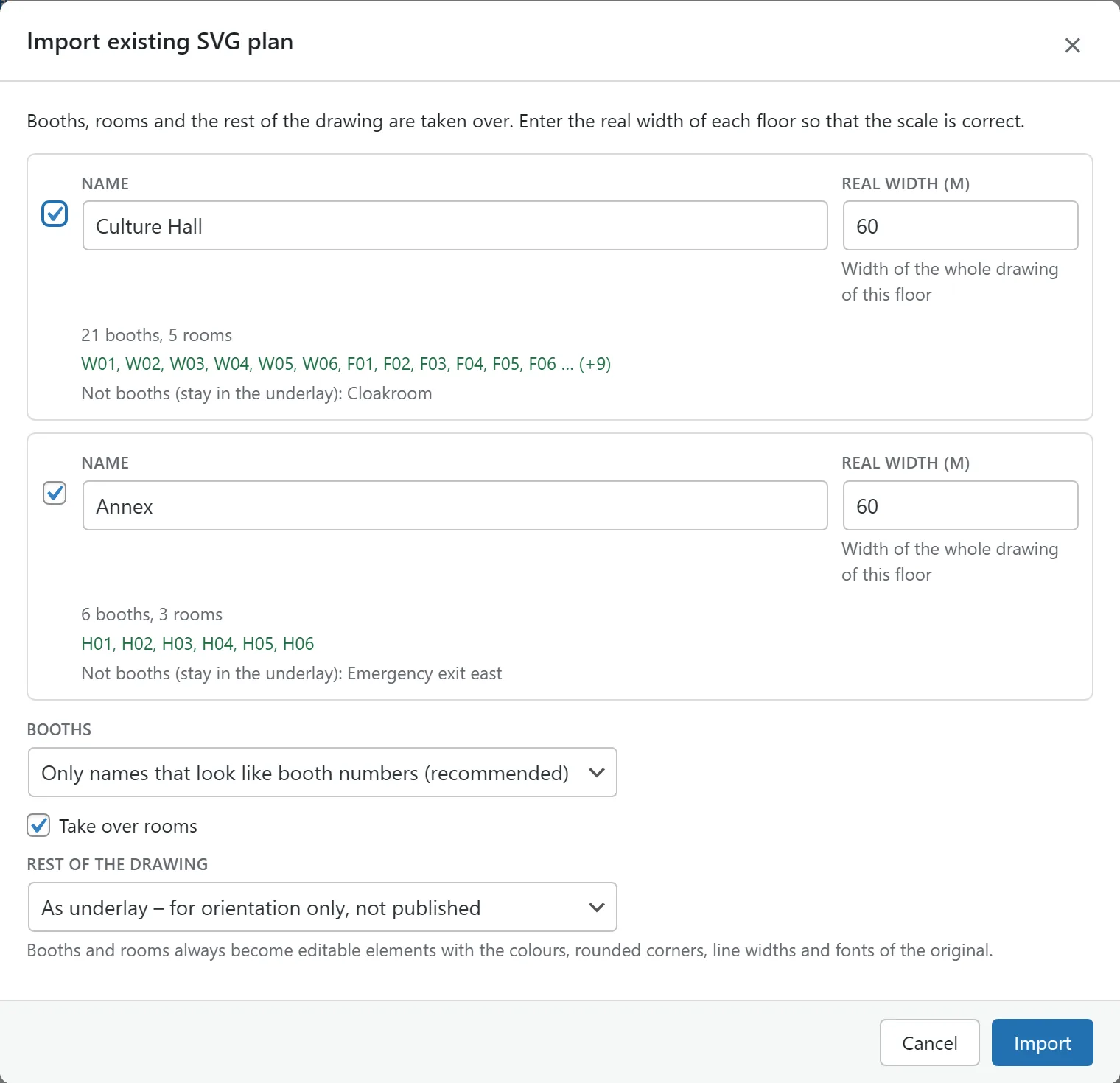Click the 'BOOTHS' section label
Image resolution: width=1120 pixels, height=1083 pixels.
click(59, 729)
